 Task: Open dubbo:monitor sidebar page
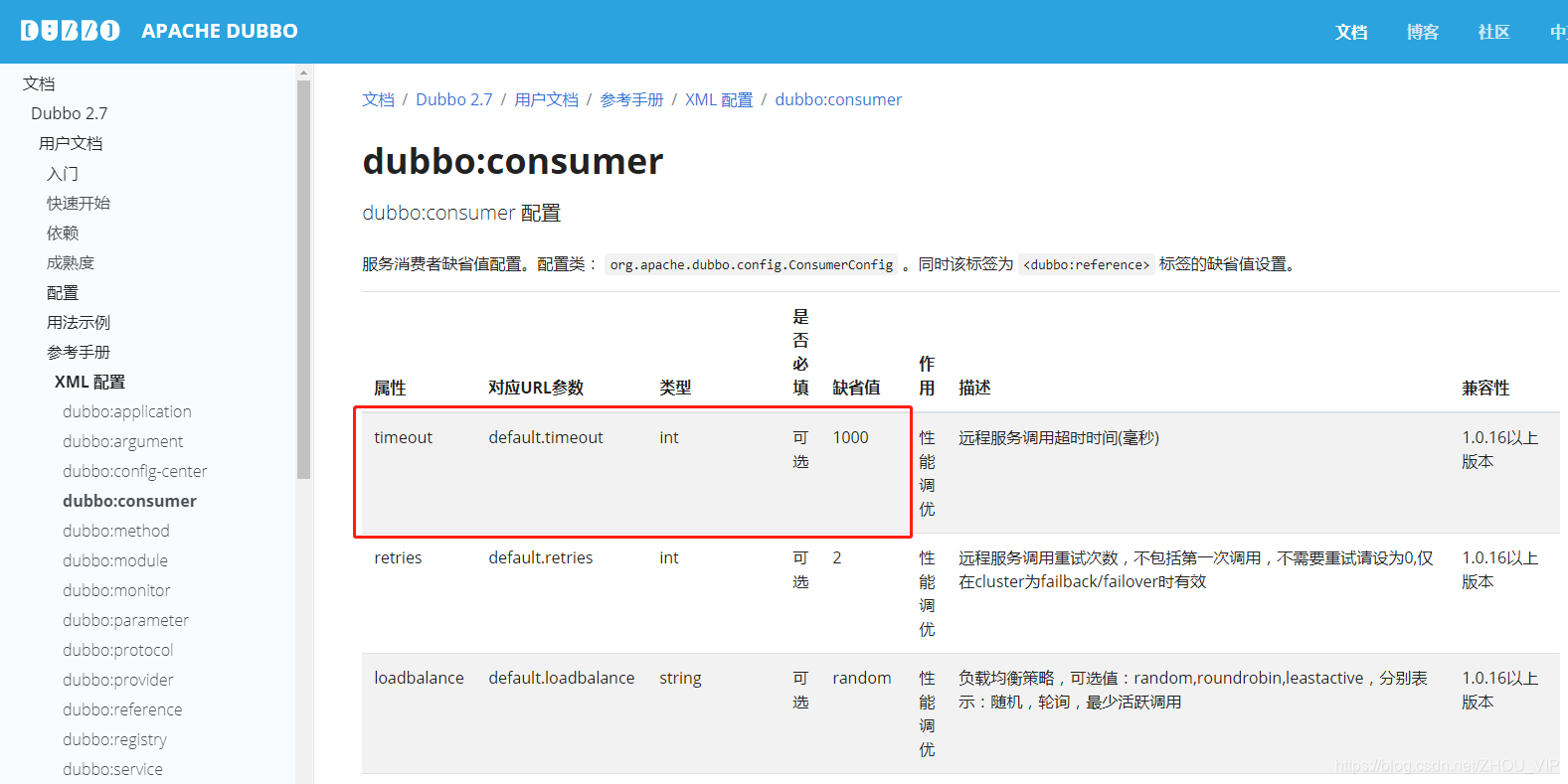(116, 590)
